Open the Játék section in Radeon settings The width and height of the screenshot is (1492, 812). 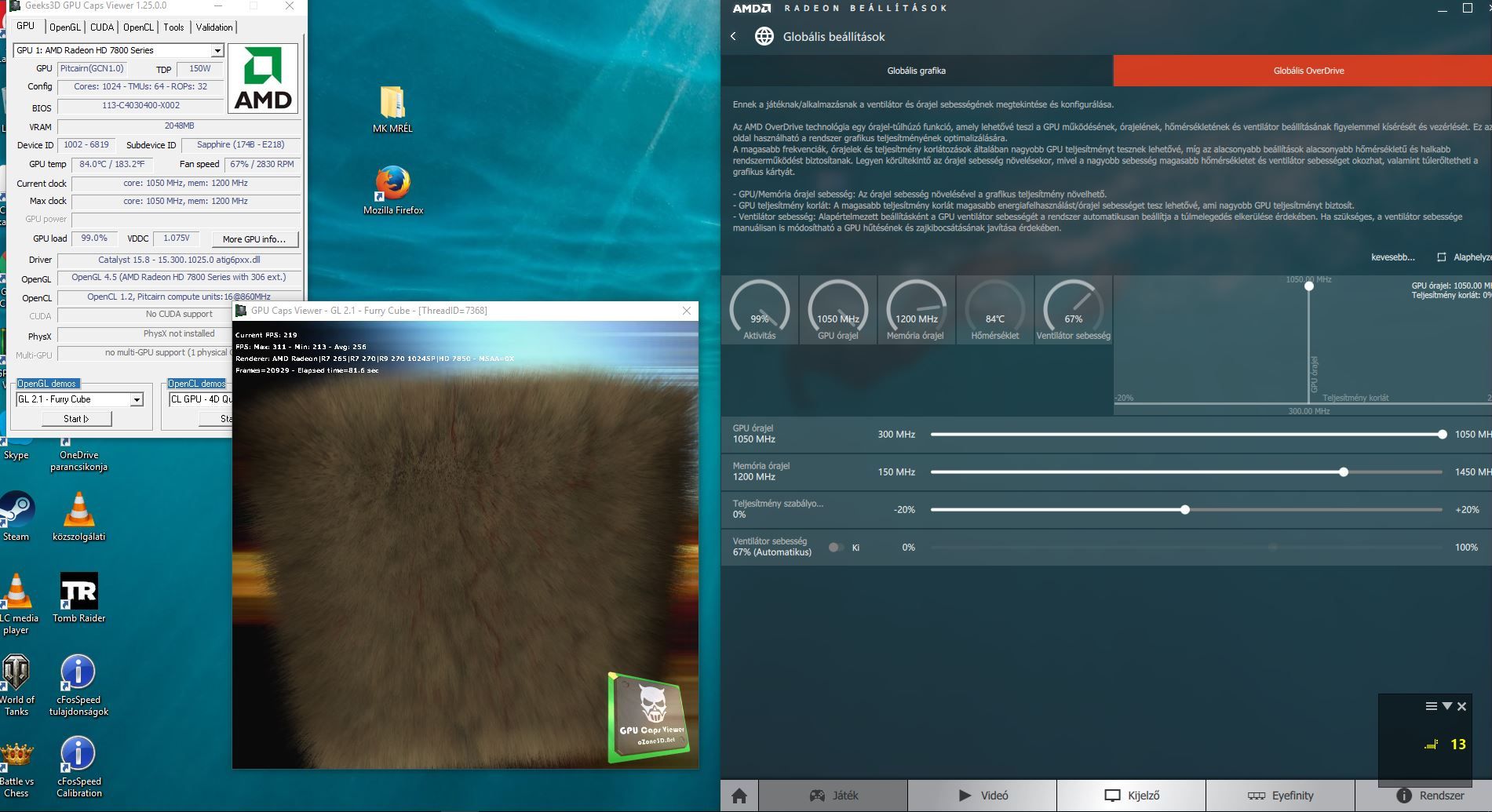point(834,796)
